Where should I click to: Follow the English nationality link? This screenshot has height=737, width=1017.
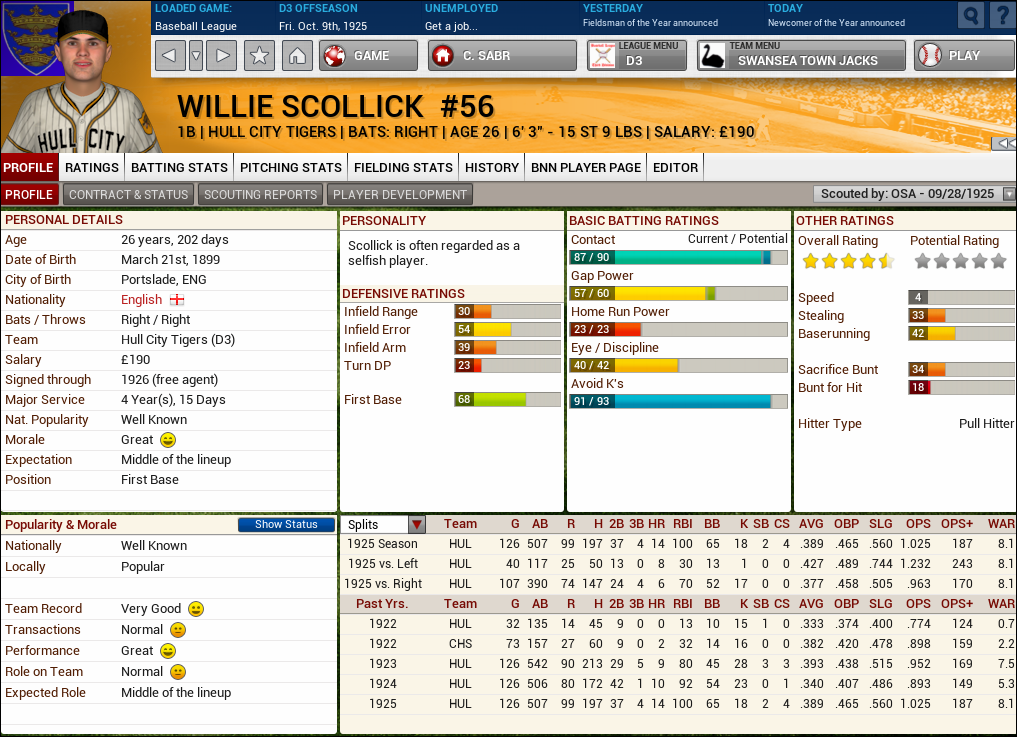141,299
